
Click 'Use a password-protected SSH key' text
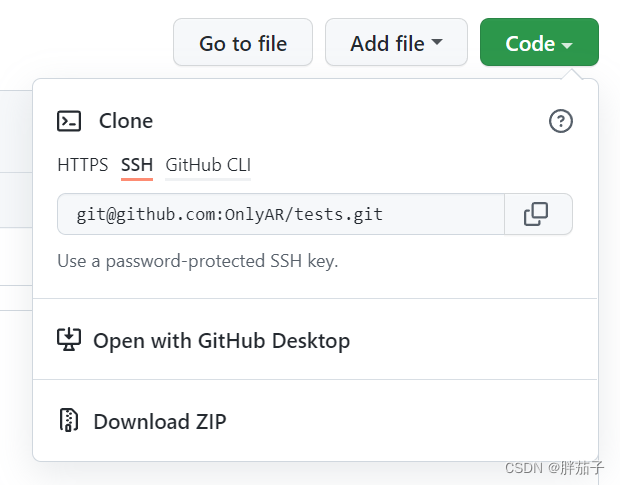pos(198,261)
